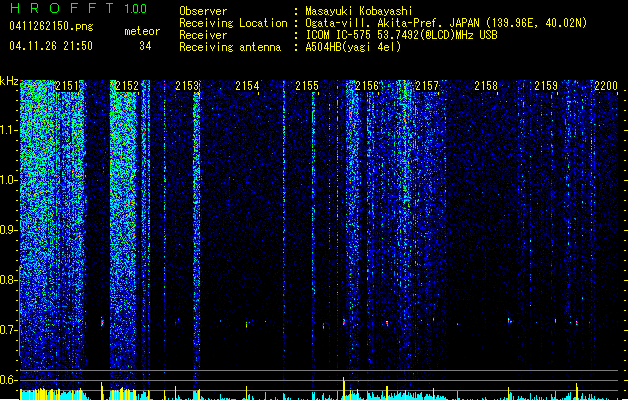
Task: Click the 2200 time marker
Action: (x=606, y=86)
